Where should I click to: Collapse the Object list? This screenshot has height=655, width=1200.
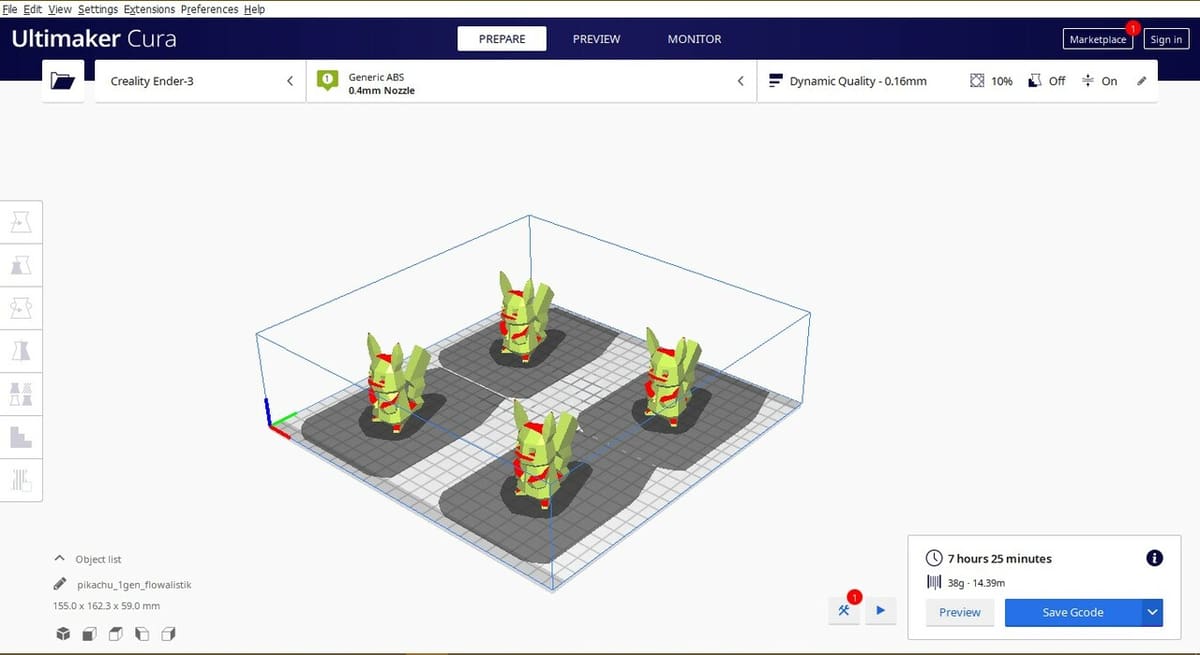coord(60,559)
